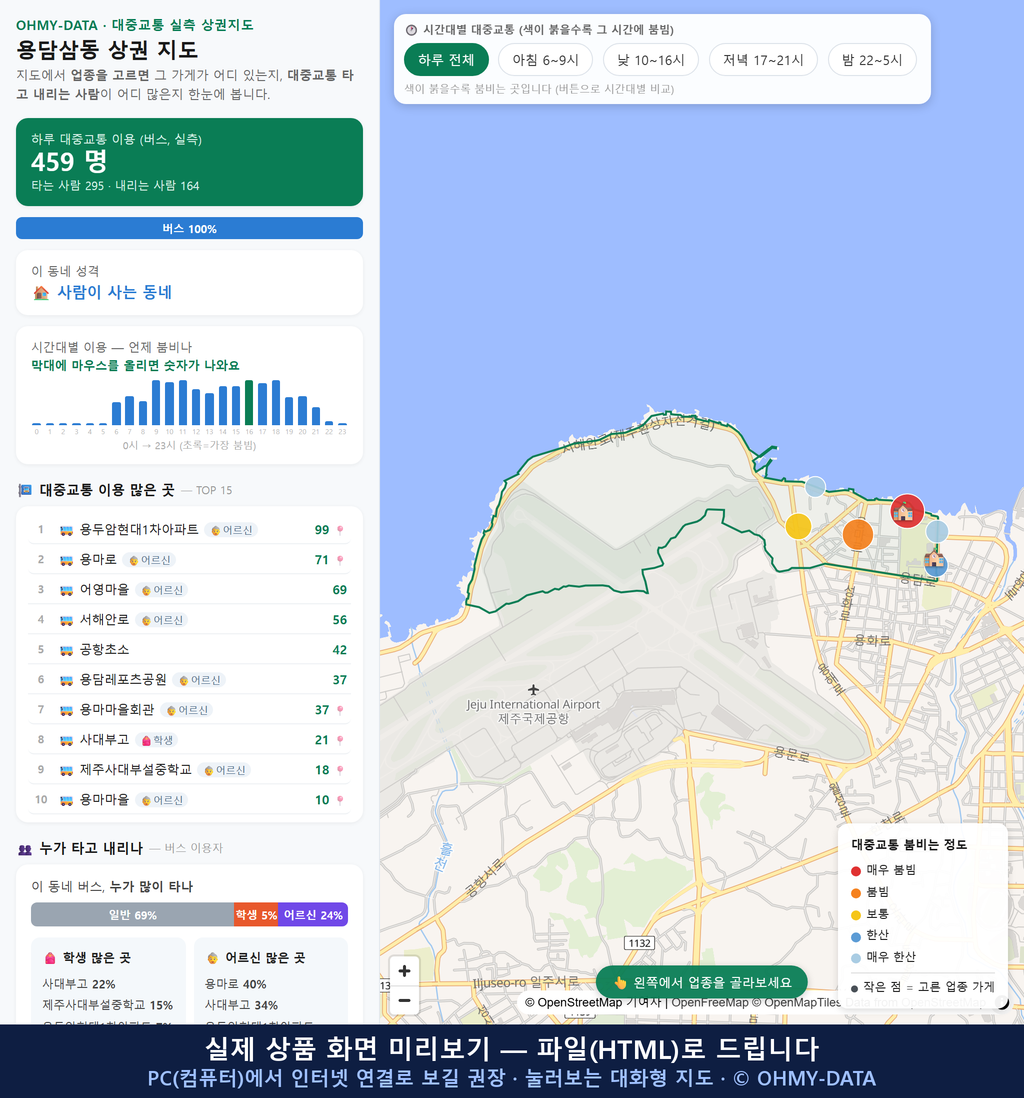1024x1098 pixels.
Task: Click the 69 count in 어영마을 row
Action: coord(340,590)
